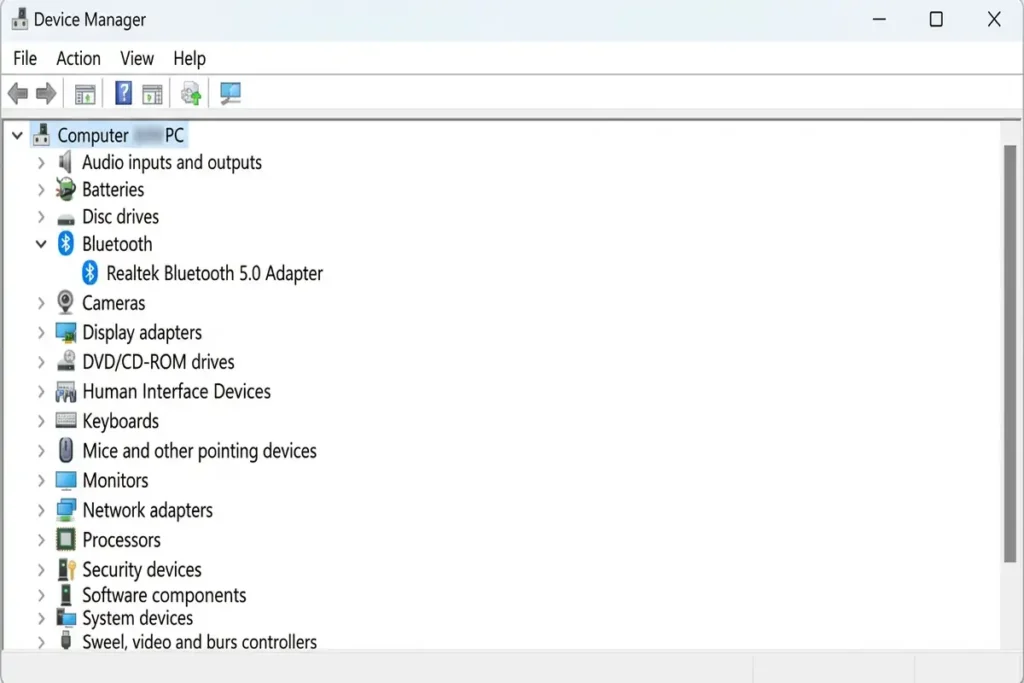The image size is (1024, 683).
Task: Expand Audio inputs and outputs chevron
Action: pos(41,163)
